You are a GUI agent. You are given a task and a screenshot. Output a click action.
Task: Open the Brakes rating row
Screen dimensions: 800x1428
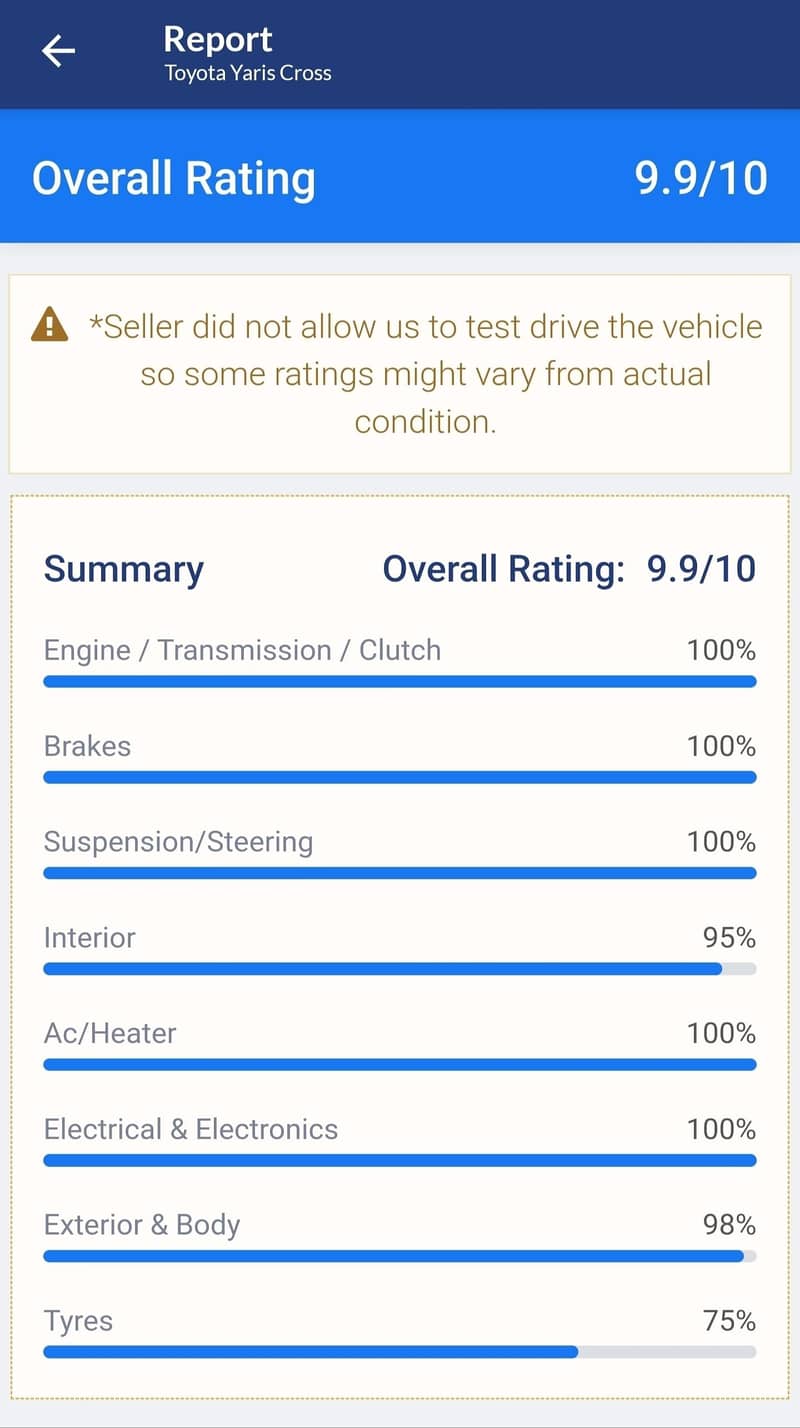(x=87, y=746)
